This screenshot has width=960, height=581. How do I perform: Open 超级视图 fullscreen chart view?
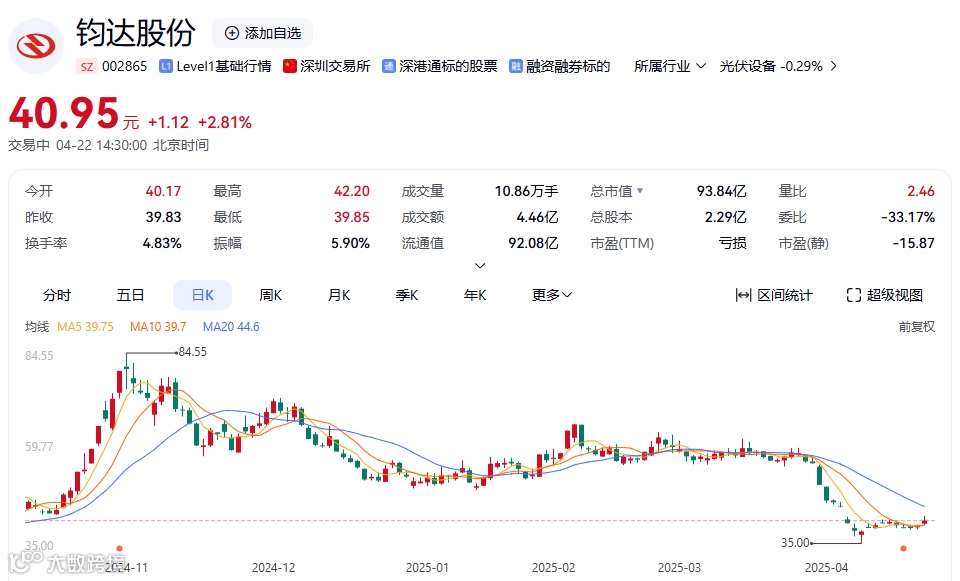885,295
